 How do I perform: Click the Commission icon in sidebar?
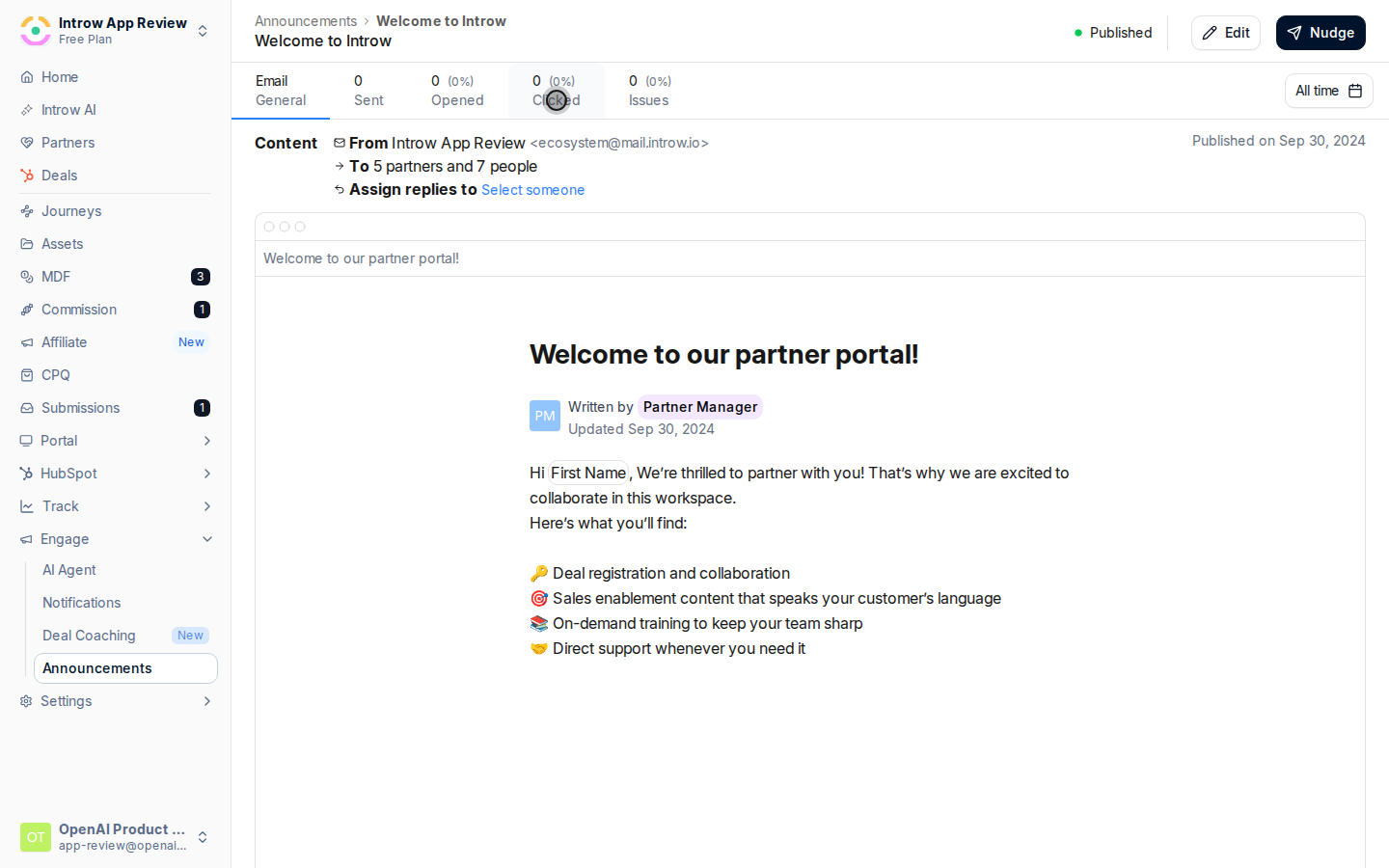coord(27,310)
